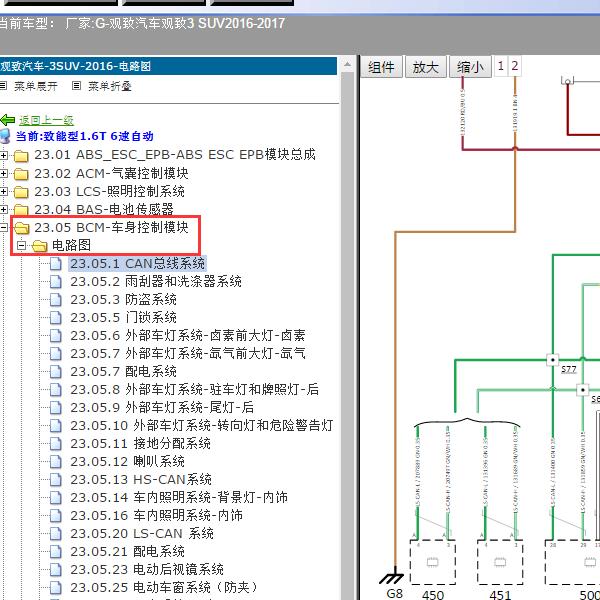The width and height of the screenshot is (600, 600).
Task: Click the document icon of 23.05.10 转向灯
Action: point(56,426)
